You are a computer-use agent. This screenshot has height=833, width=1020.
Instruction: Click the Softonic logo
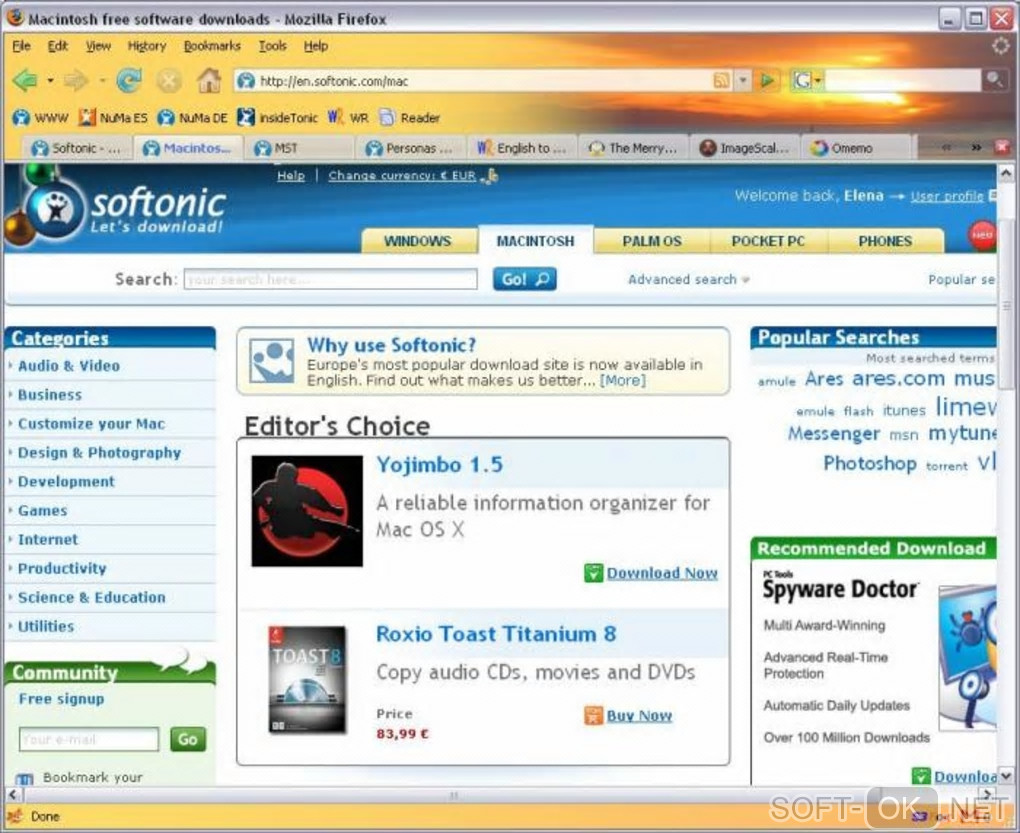pyautogui.click(x=125, y=208)
